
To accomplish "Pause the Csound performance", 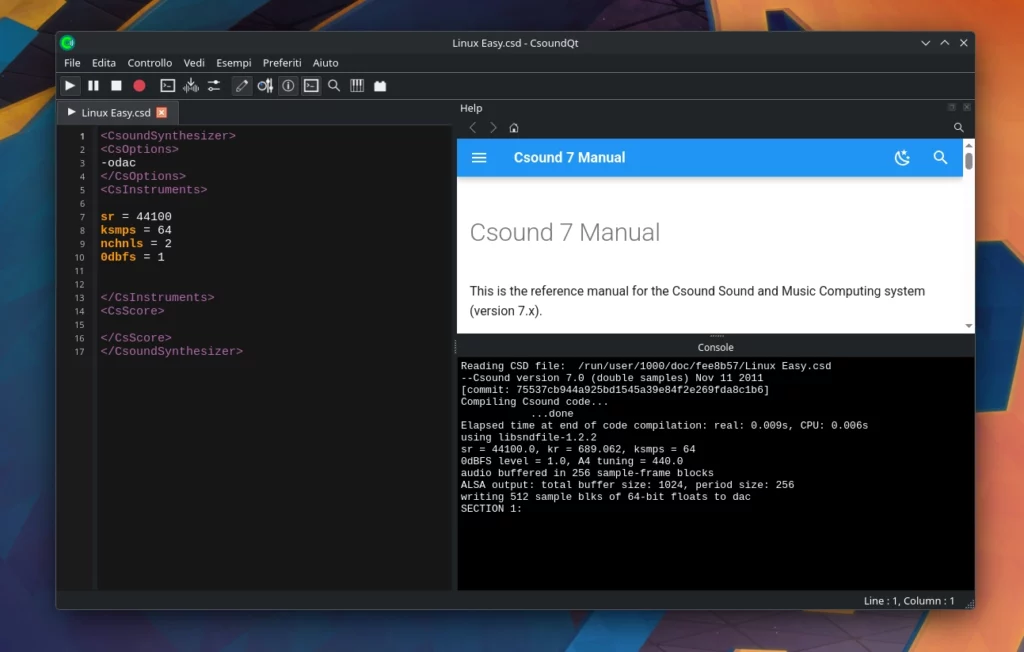I will coord(93,86).
